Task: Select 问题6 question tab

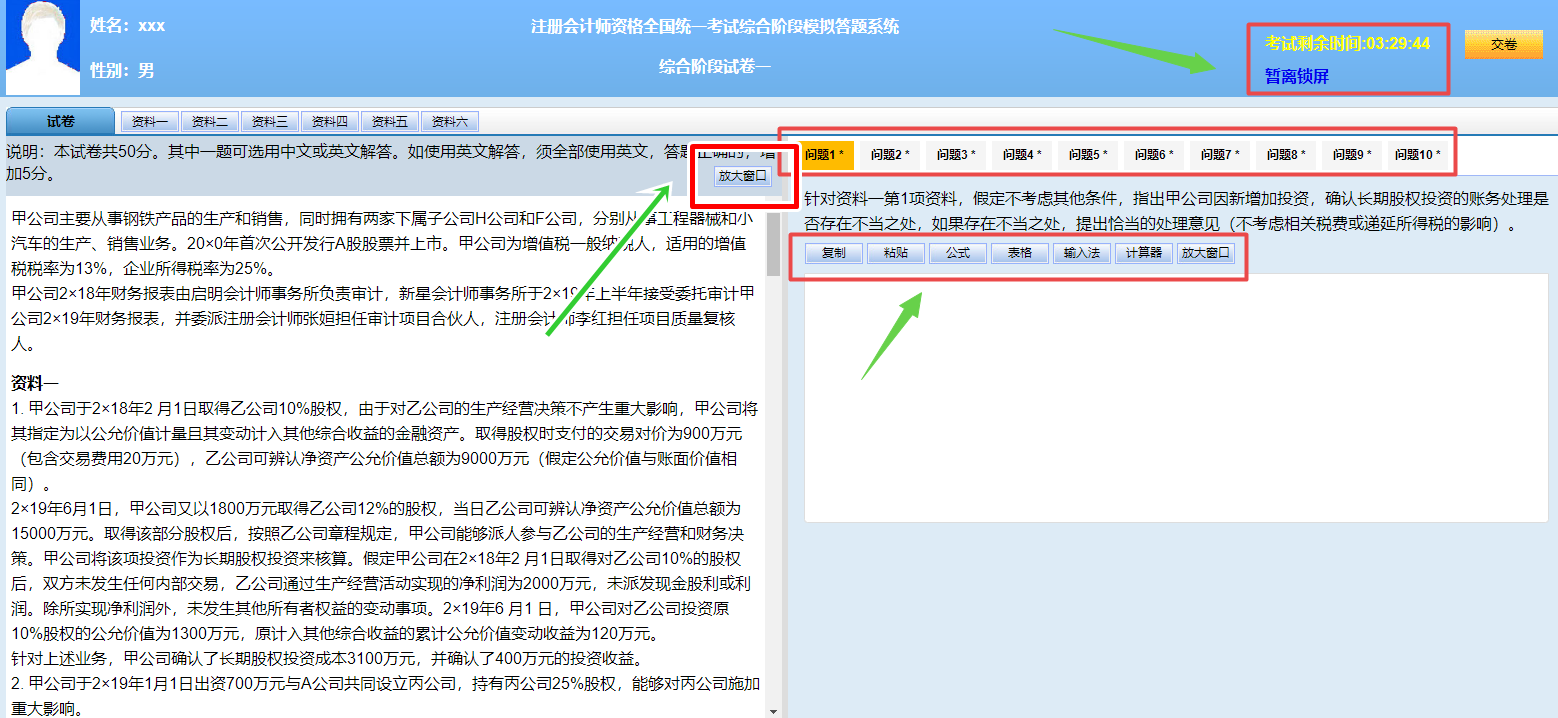Action: click(1155, 155)
